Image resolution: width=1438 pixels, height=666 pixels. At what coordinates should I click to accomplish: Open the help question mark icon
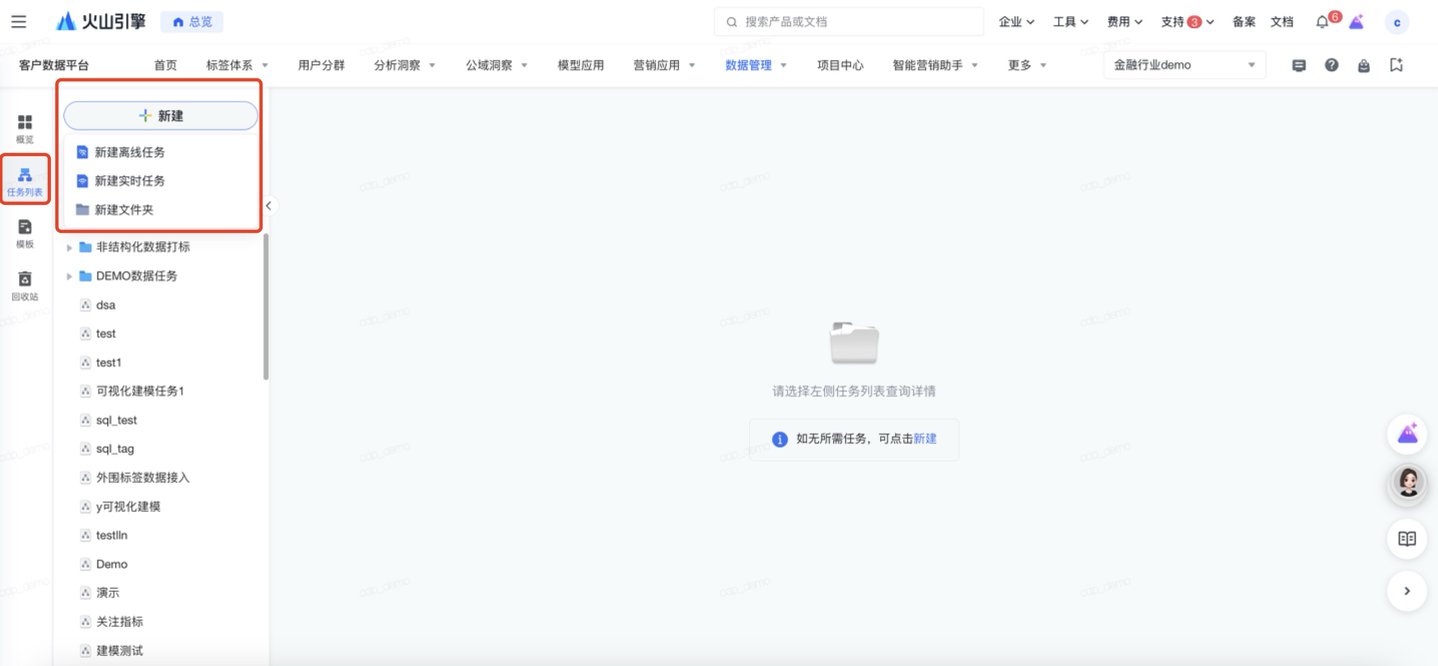click(1331, 65)
